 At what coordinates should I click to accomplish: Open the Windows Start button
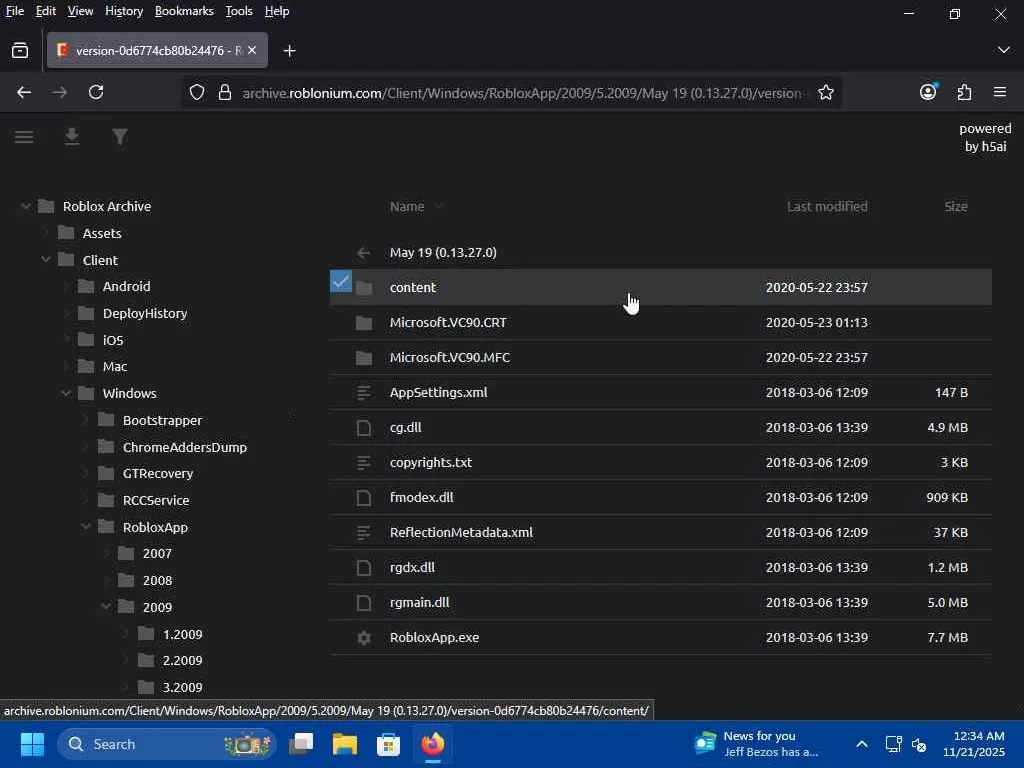coord(32,744)
